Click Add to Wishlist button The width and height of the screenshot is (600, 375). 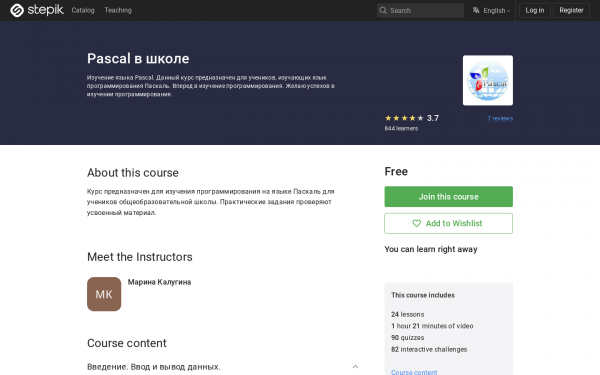tap(448, 223)
